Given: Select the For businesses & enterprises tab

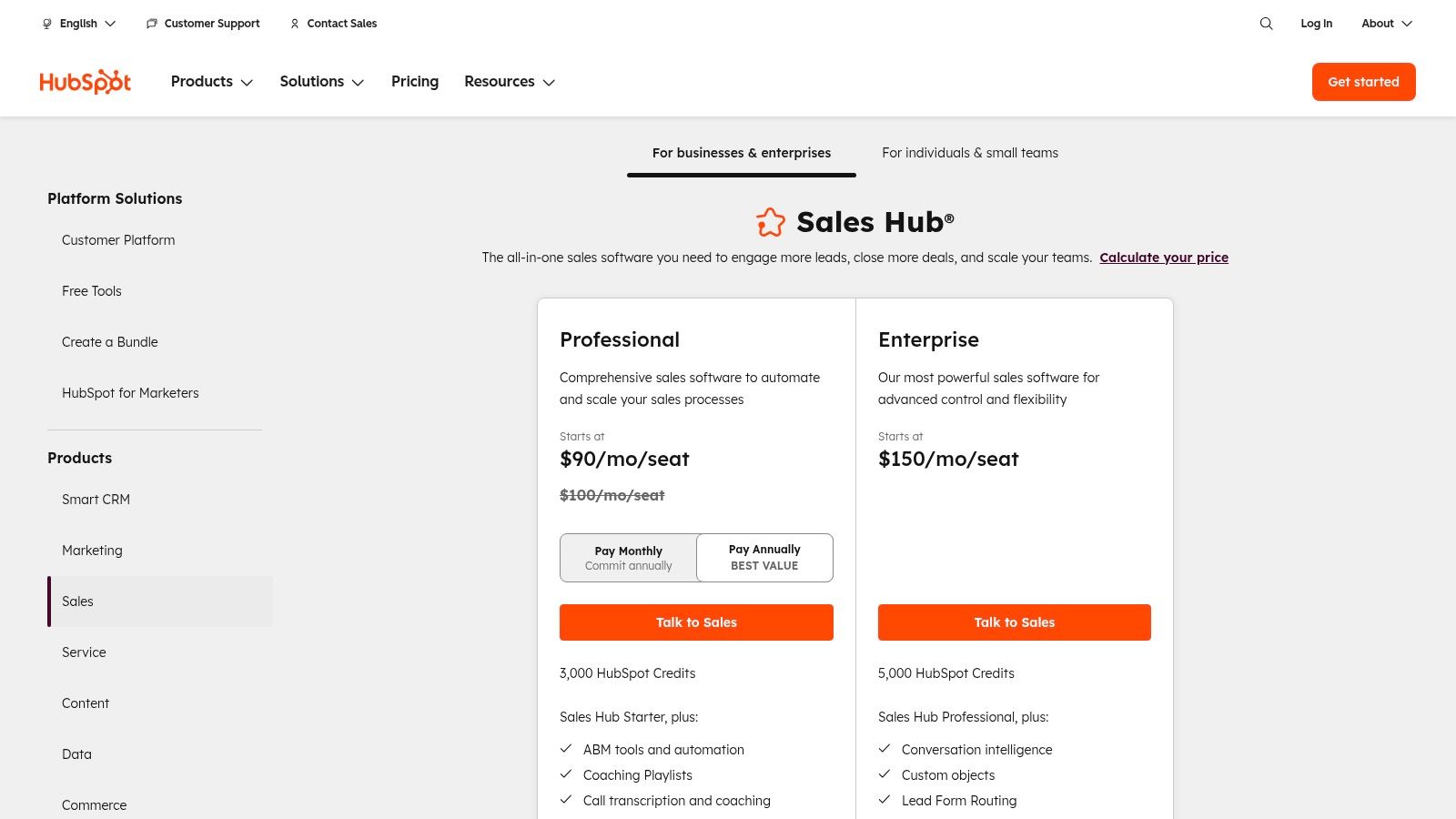Looking at the screenshot, I should point(741,153).
